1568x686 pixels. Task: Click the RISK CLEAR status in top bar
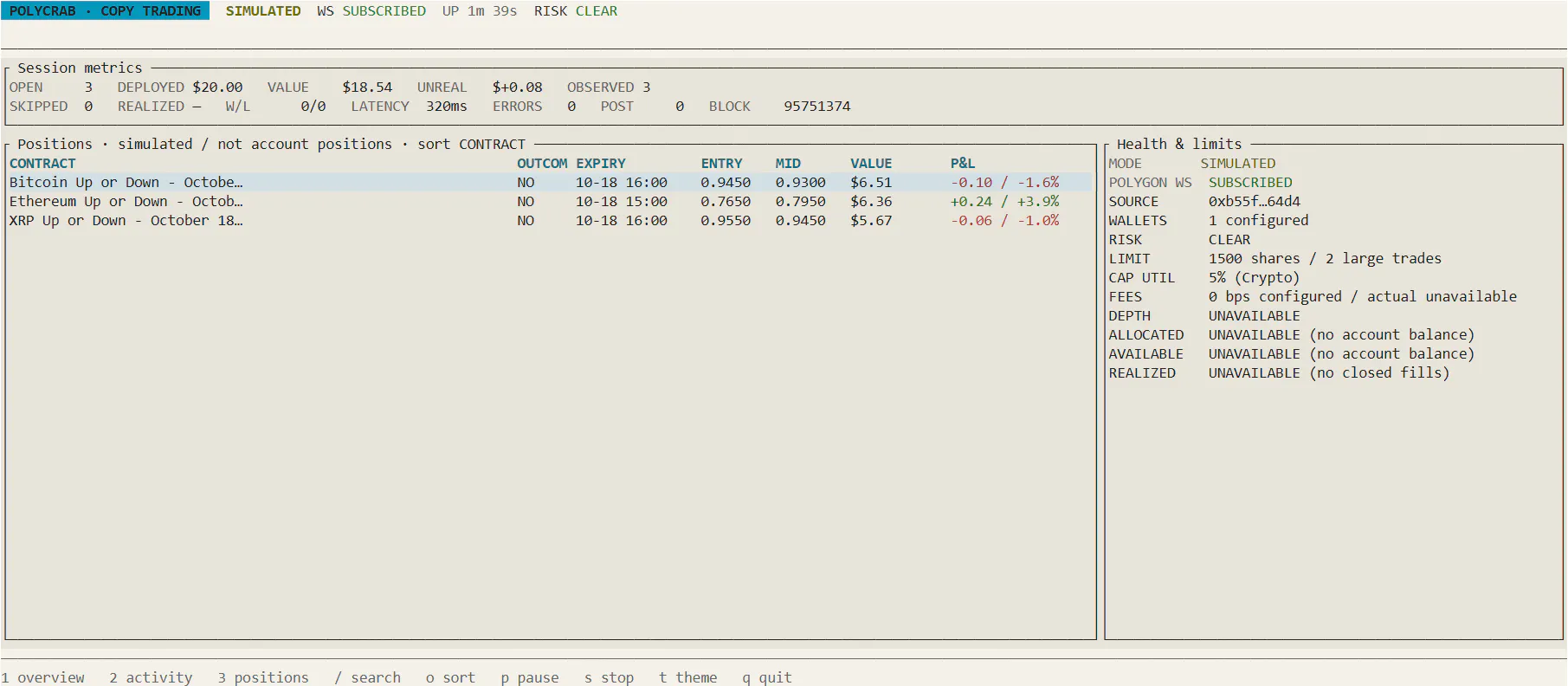[576, 11]
